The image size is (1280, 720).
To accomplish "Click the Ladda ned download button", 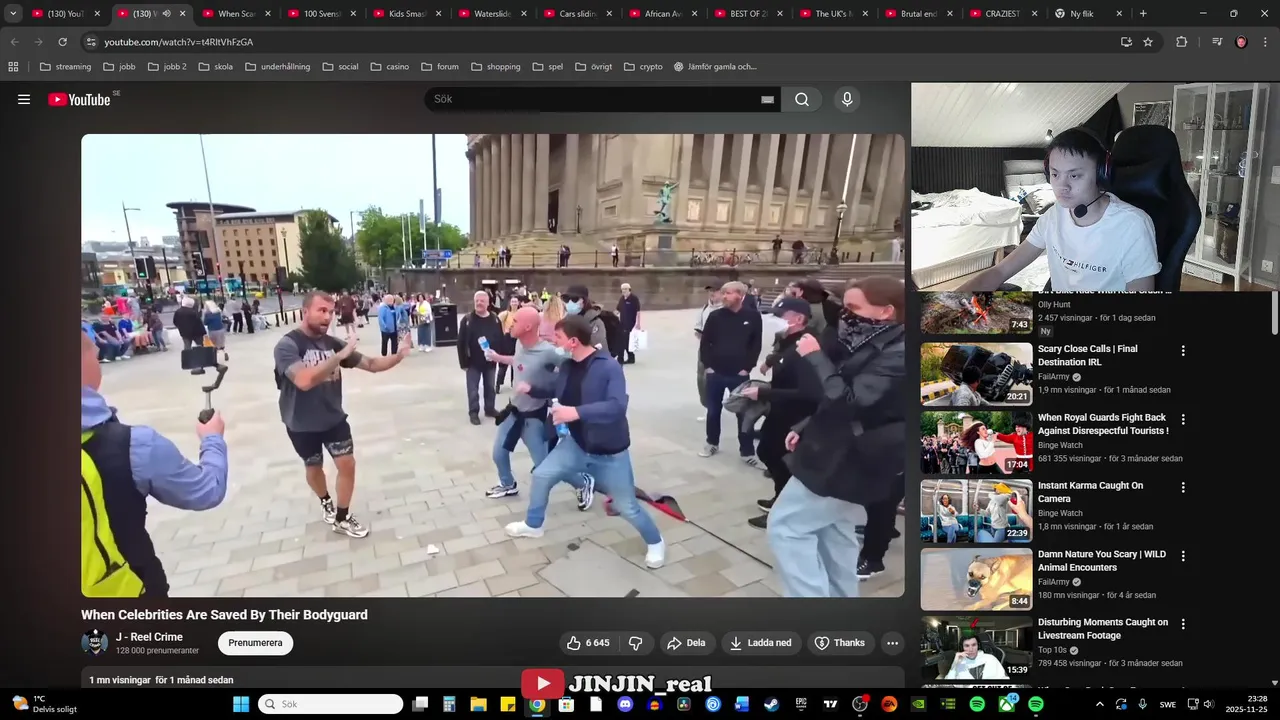I will click(x=760, y=643).
